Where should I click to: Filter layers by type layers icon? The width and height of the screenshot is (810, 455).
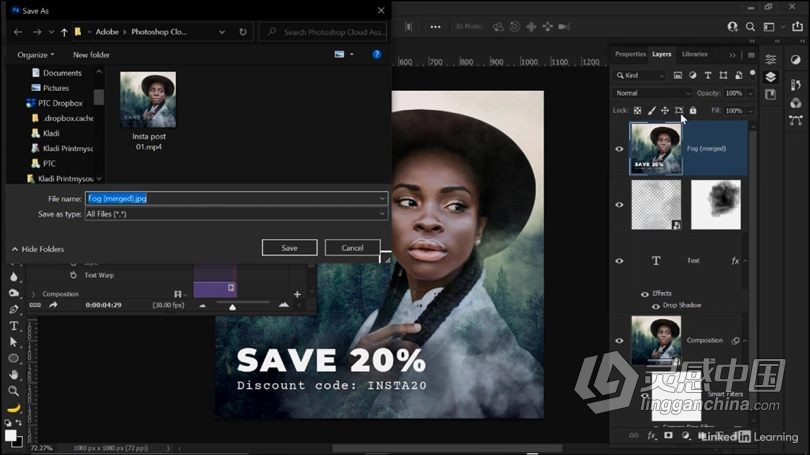pyautogui.click(x=706, y=75)
